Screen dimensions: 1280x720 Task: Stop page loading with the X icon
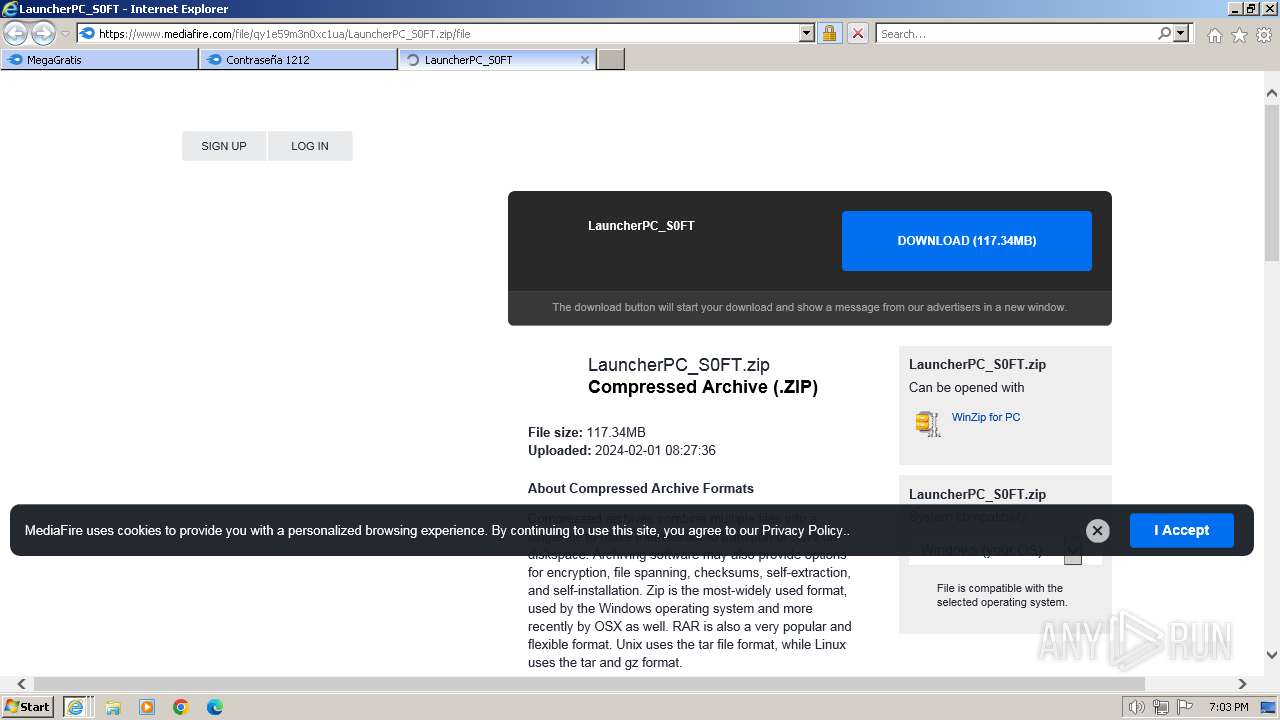coord(858,33)
